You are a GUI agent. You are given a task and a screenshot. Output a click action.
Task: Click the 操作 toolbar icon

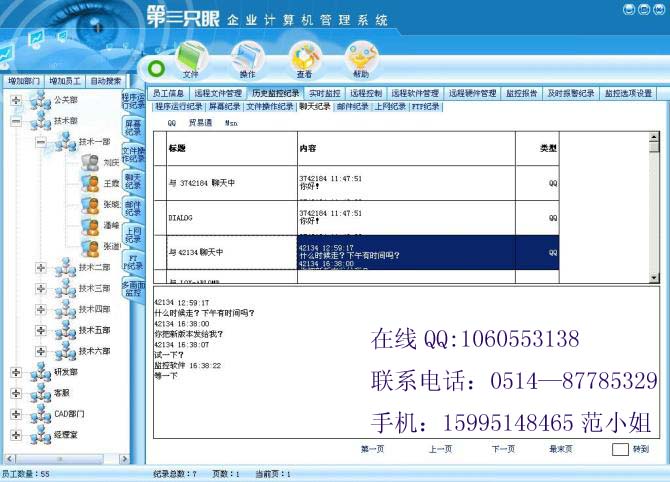[247, 58]
